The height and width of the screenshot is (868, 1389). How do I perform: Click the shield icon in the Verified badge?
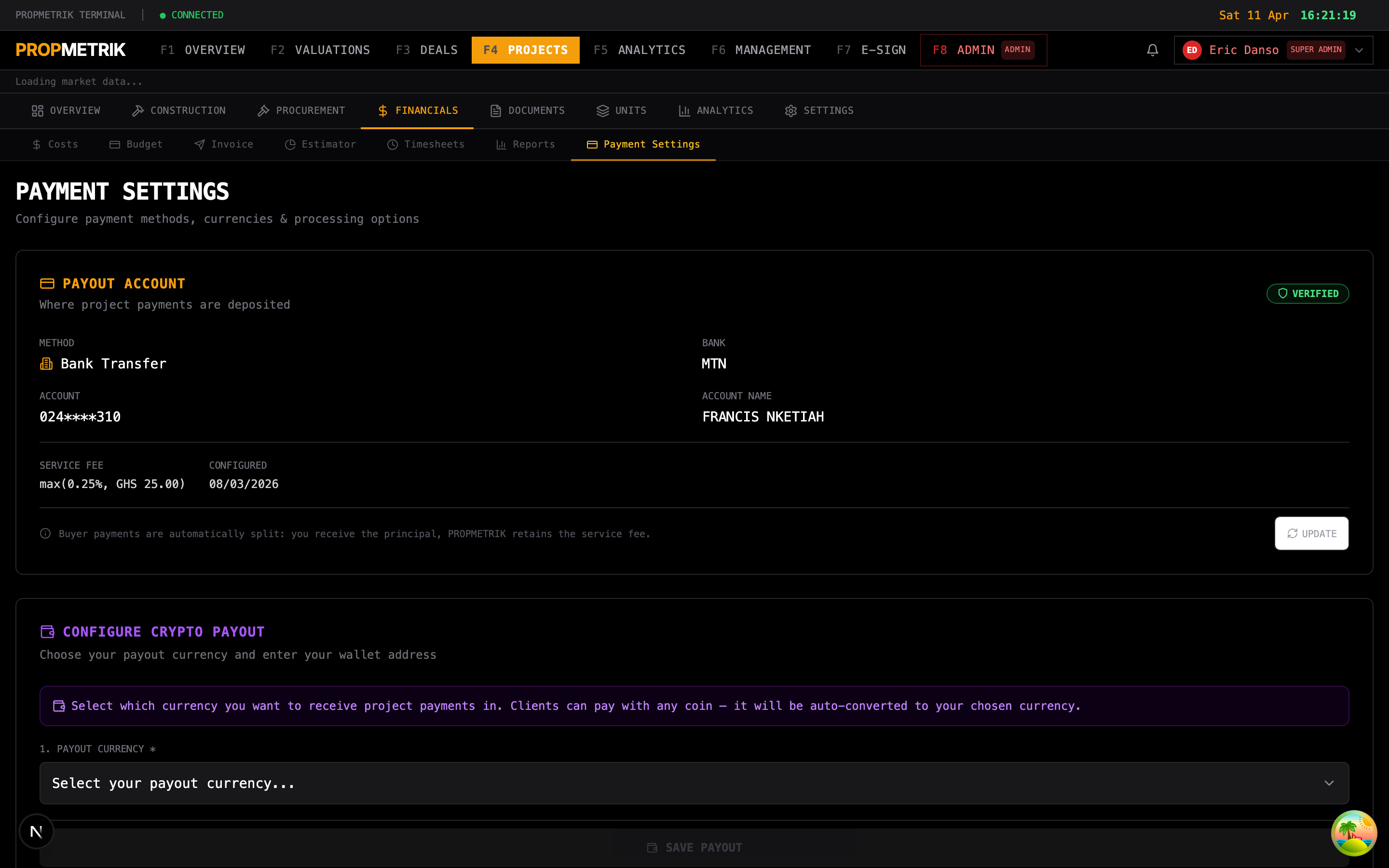(1282, 293)
